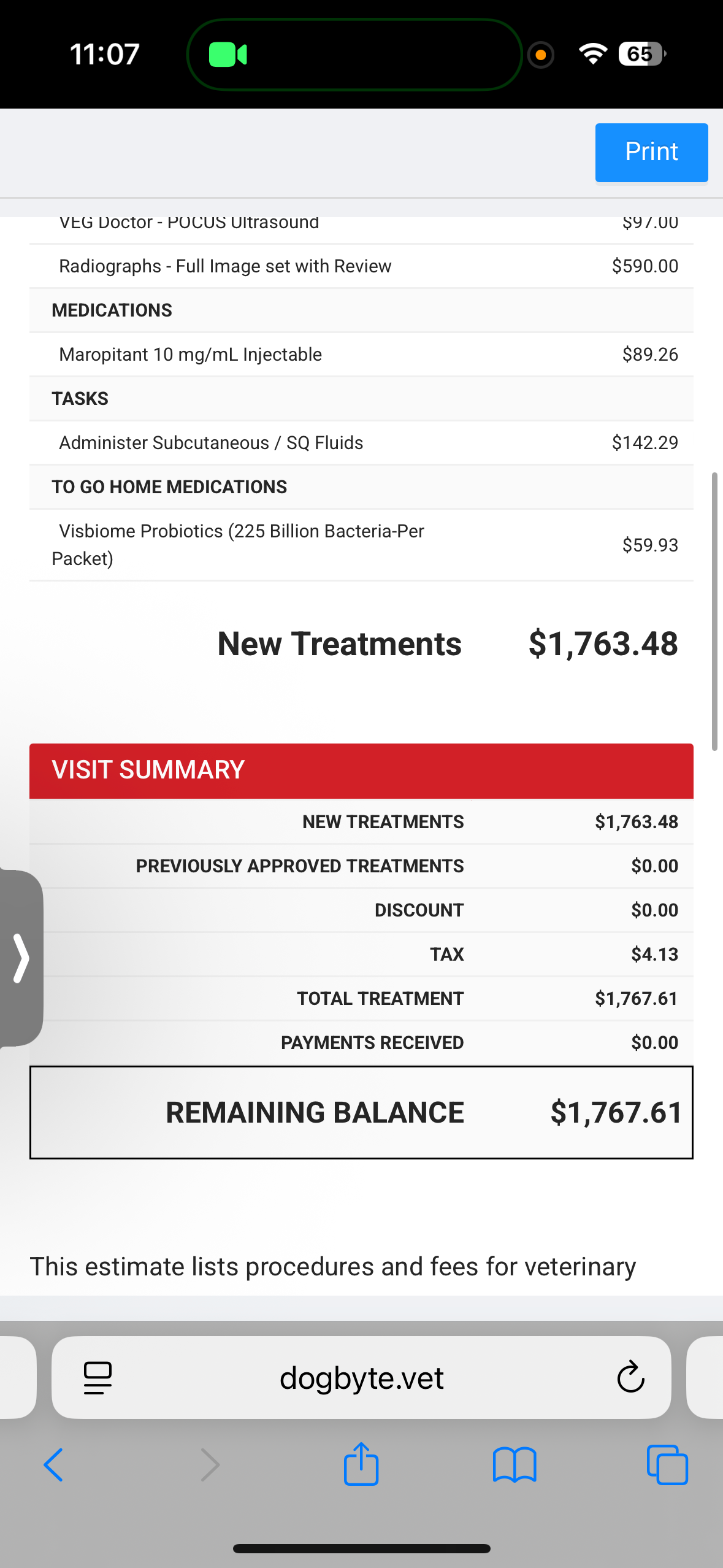723x1568 pixels.
Task: Tap the Radiographs Full Image set row
Action: [361, 266]
